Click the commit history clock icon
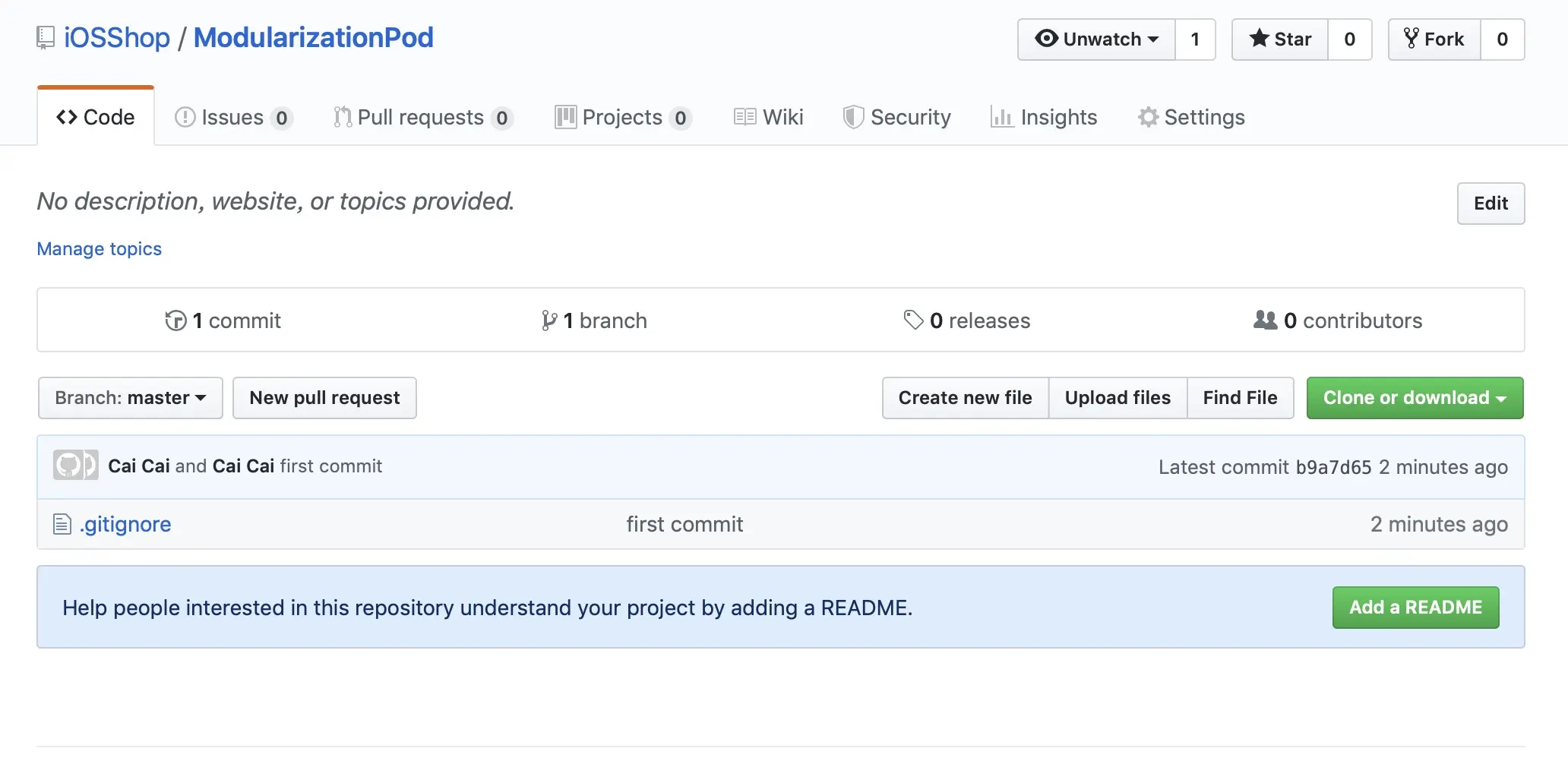Image resolution: width=1568 pixels, height=764 pixels. coord(175,320)
